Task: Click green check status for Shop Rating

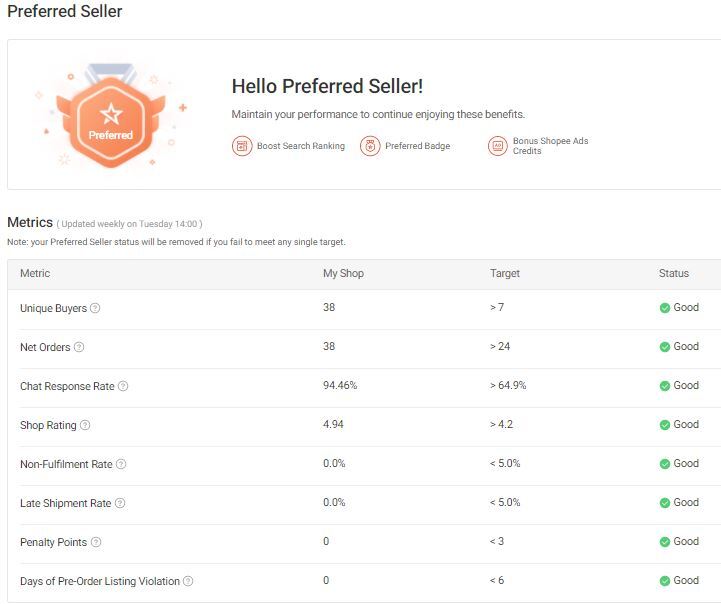Action: point(665,425)
